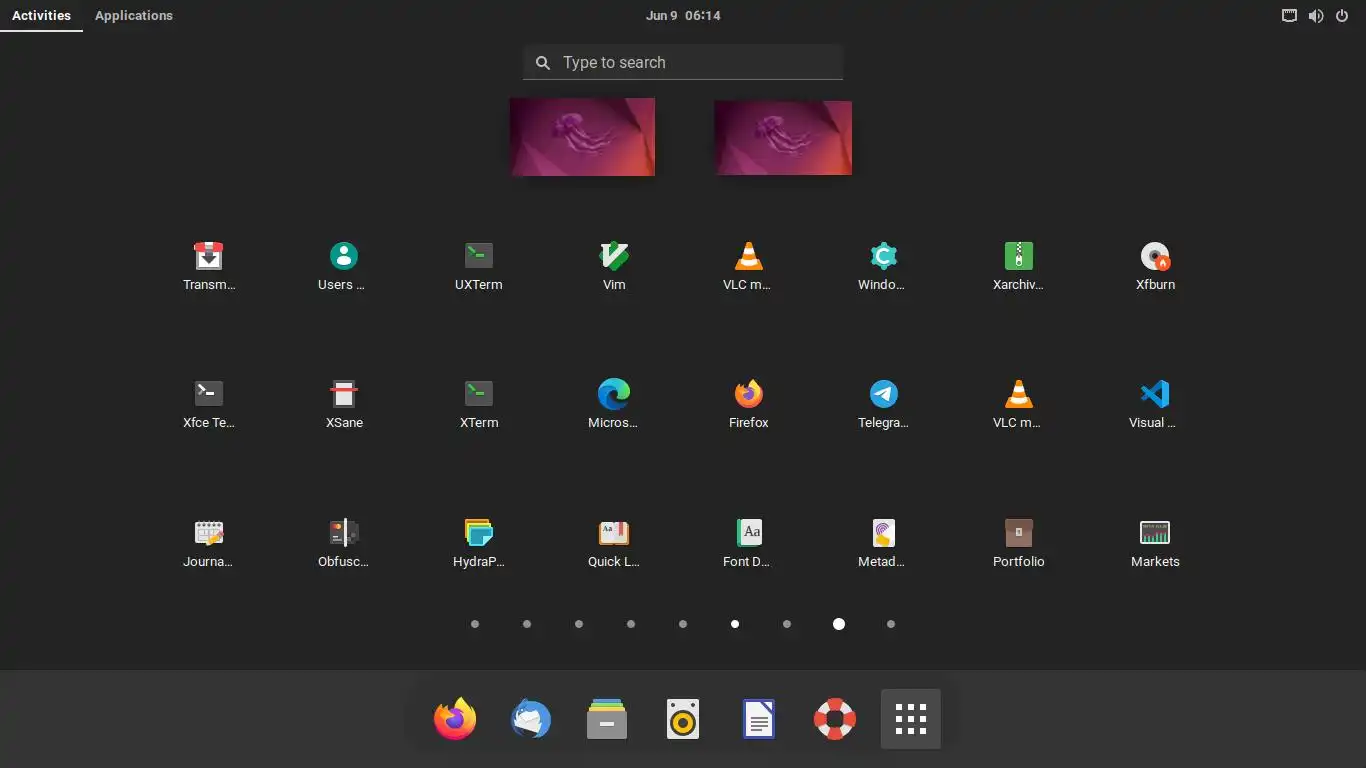1366x768 pixels.
Task: Launch the Portfolio file manager
Action: 1018,542
